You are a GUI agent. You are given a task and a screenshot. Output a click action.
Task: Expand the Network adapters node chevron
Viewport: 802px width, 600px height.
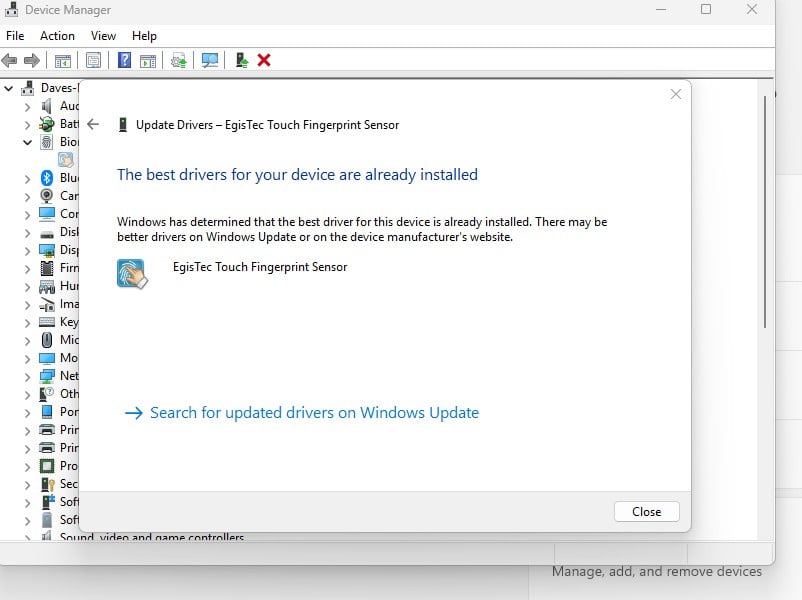pos(28,377)
